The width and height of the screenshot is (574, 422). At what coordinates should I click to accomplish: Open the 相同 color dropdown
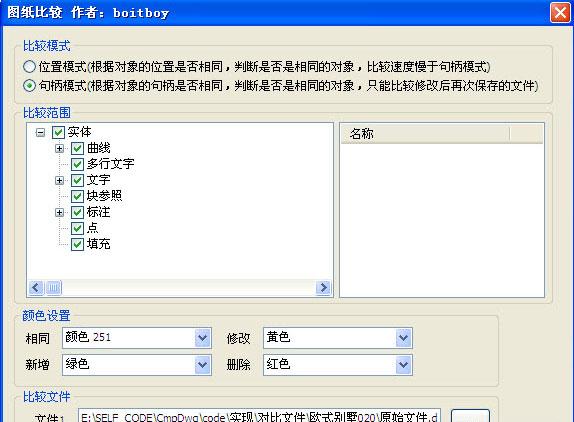coord(203,338)
